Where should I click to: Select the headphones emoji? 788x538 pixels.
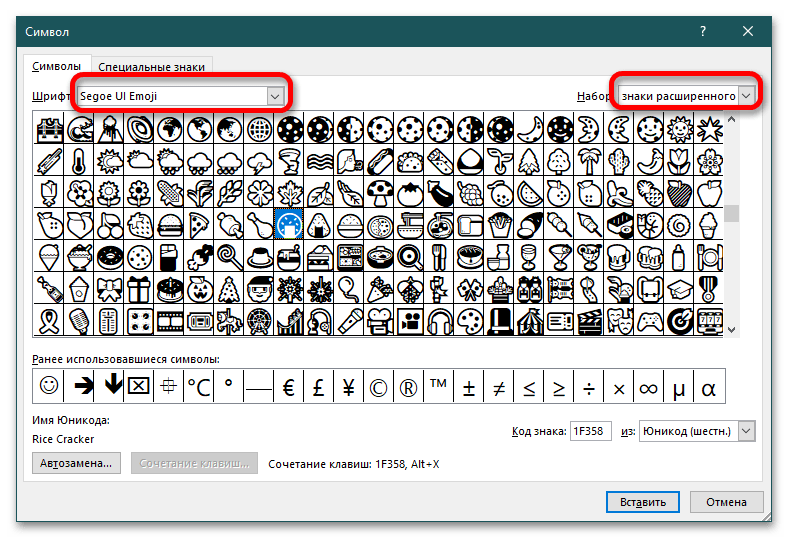click(439, 320)
